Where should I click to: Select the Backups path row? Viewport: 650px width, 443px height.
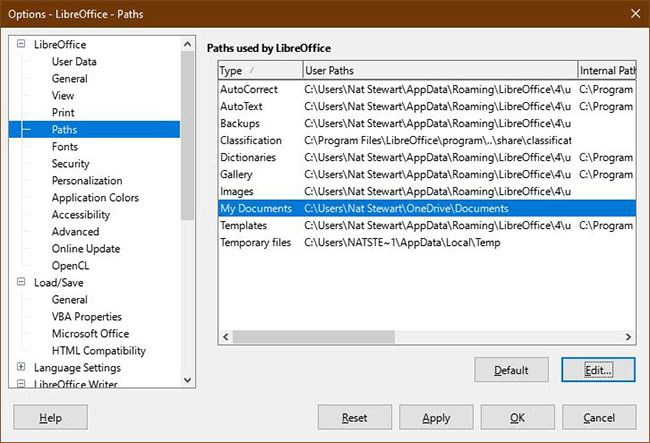click(x=427, y=123)
